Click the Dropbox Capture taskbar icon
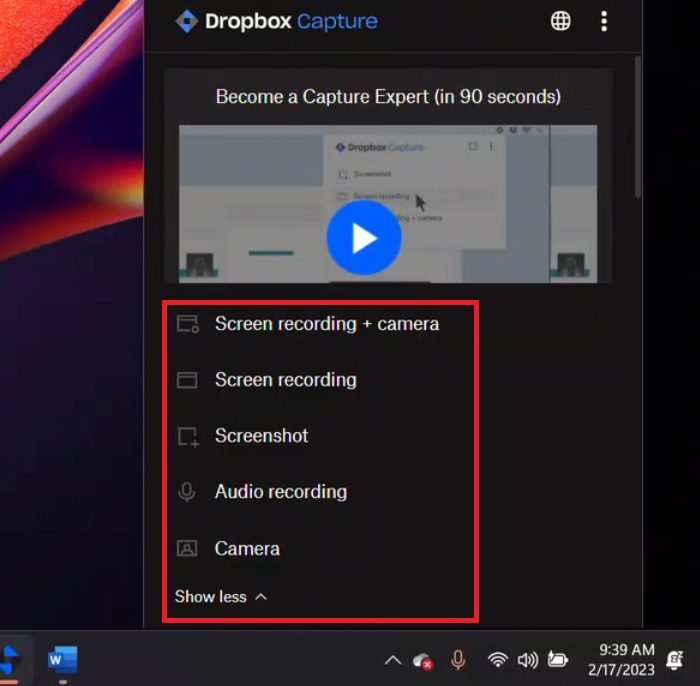Image resolution: width=700 pixels, height=686 pixels. click(11, 660)
